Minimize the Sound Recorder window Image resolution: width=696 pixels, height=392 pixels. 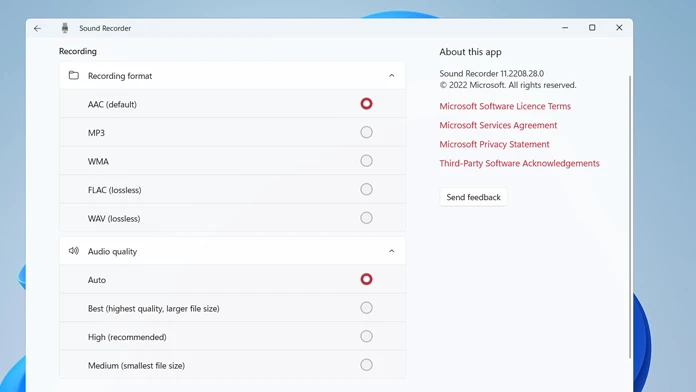tap(565, 28)
